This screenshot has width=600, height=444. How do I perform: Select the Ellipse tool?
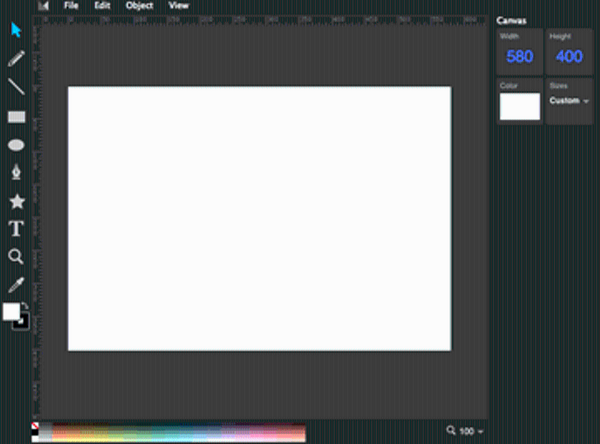click(x=16, y=145)
